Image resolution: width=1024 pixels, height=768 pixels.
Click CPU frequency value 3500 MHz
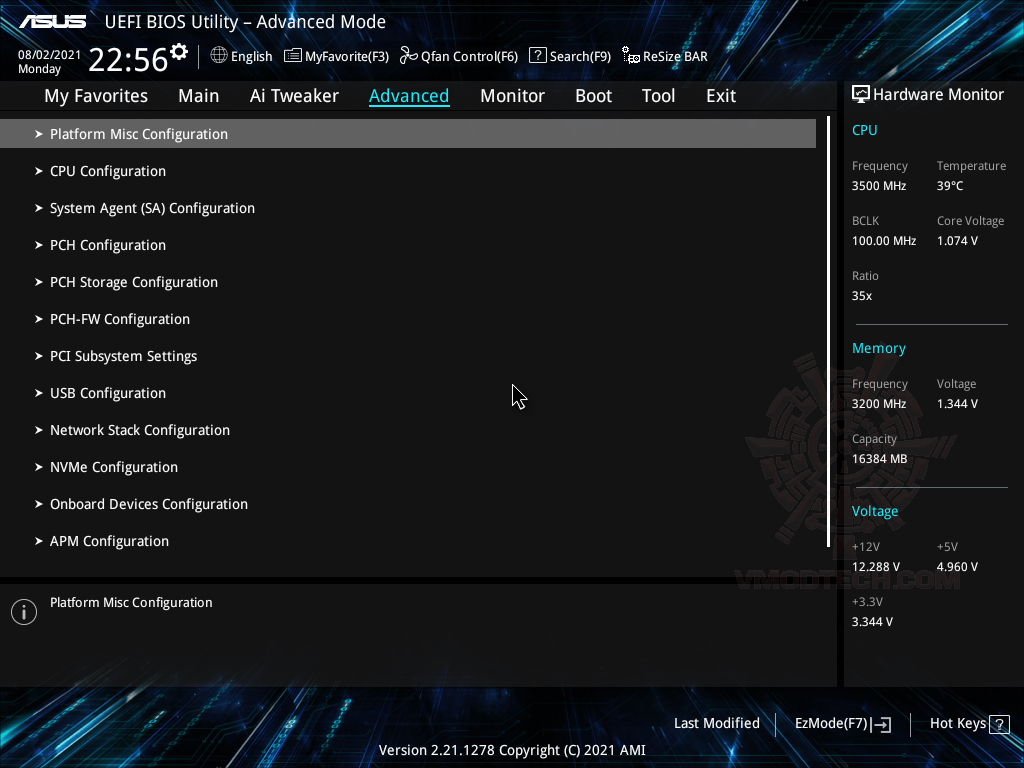click(x=878, y=186)
